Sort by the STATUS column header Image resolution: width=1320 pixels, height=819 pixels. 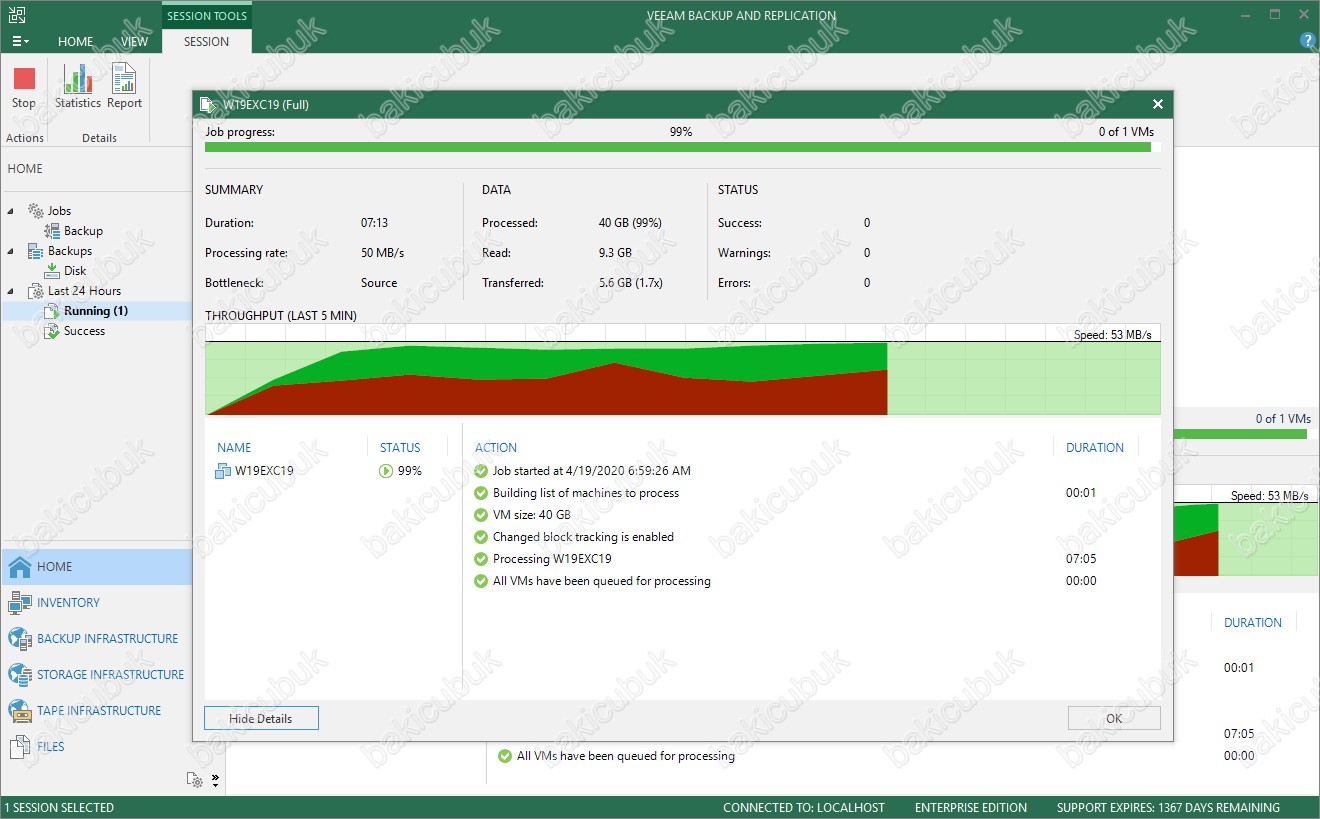click(400, 448)
